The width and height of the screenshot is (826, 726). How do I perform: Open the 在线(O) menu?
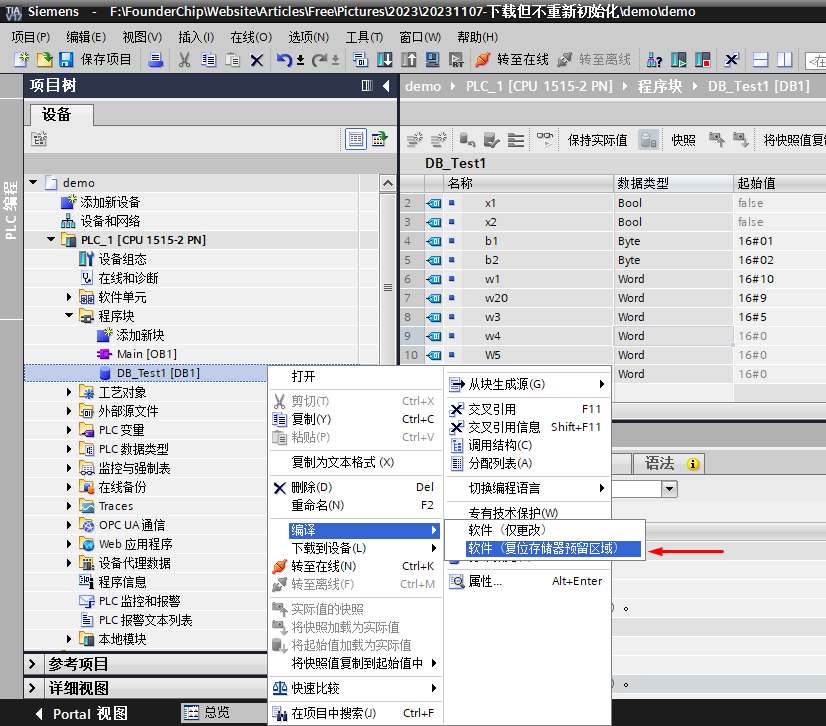click(251, 37)
